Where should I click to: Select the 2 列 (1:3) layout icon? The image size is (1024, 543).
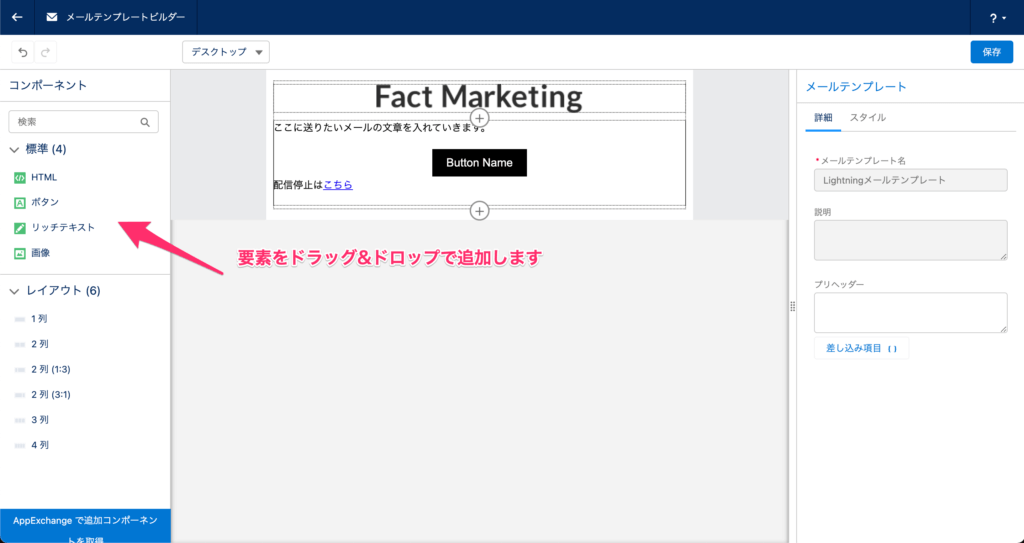(x=20, y=370)
